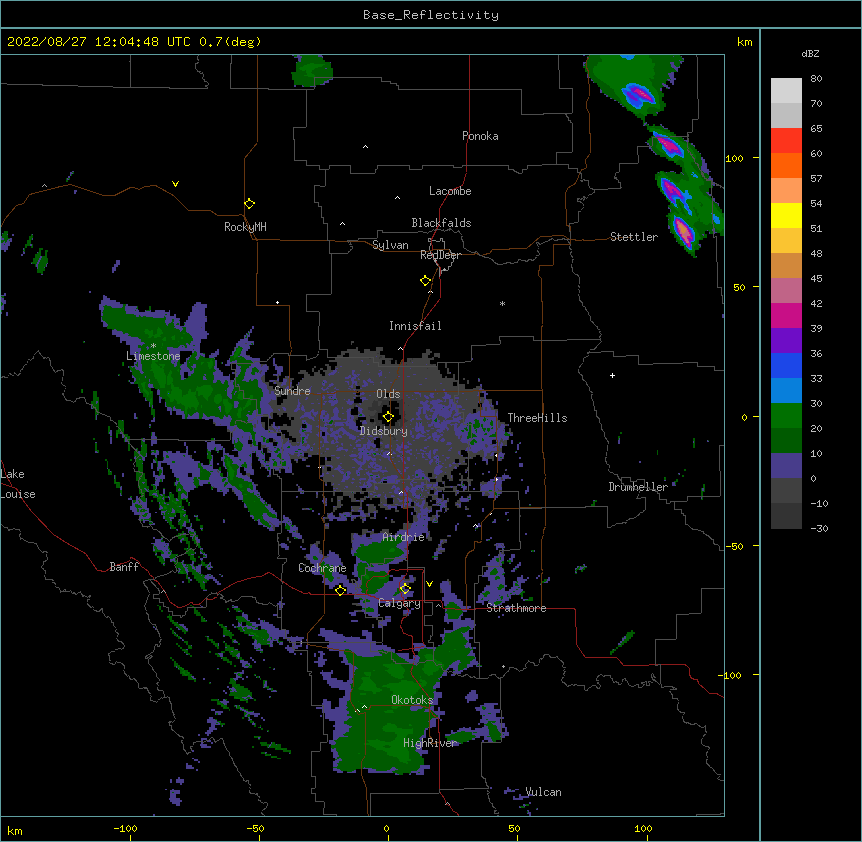Click the -50 tick on right km axis
The image size is (862, 842).
(734, 546)
